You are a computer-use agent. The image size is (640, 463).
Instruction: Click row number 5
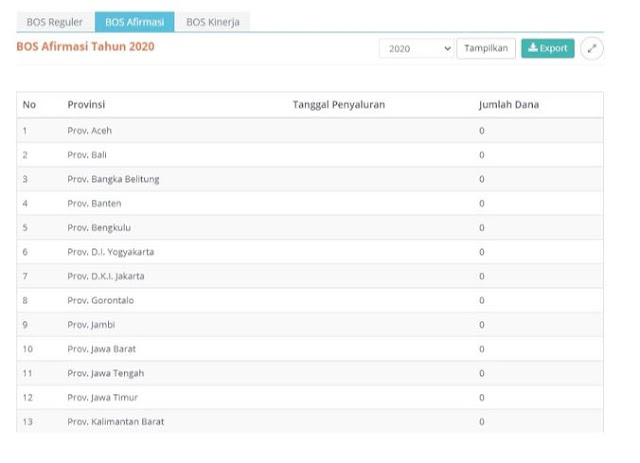coord(25,227)
